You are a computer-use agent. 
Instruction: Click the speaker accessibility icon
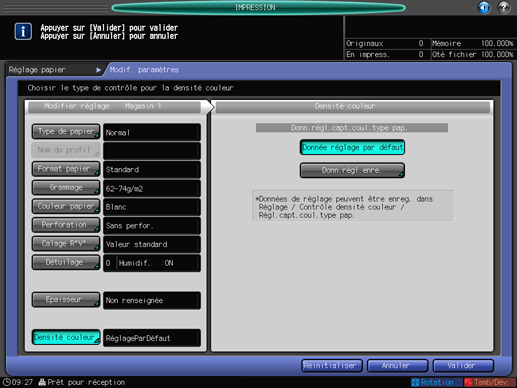coord(484,7)
